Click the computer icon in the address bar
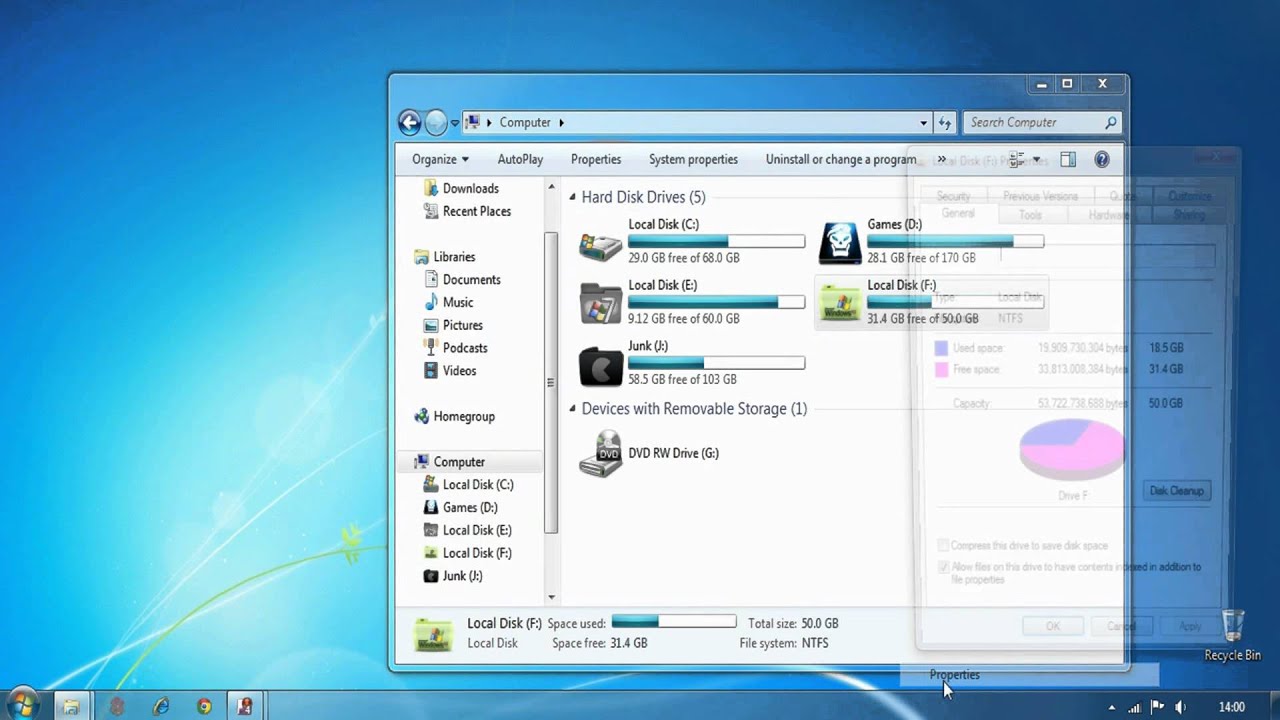The width and height of the screenshot is (1280, 720). tap(473, 122)
